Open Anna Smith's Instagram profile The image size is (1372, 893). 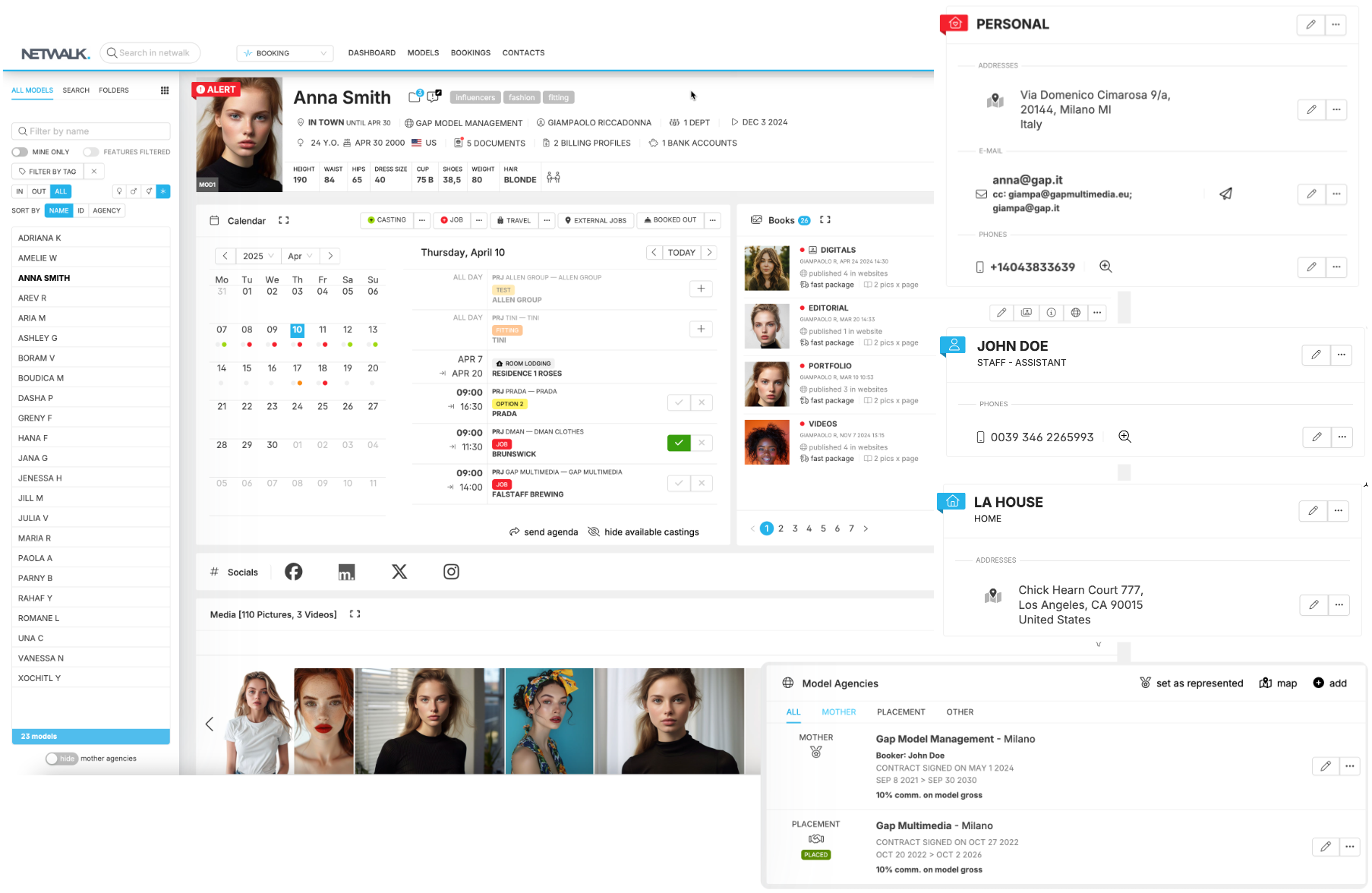click(451, 572)
